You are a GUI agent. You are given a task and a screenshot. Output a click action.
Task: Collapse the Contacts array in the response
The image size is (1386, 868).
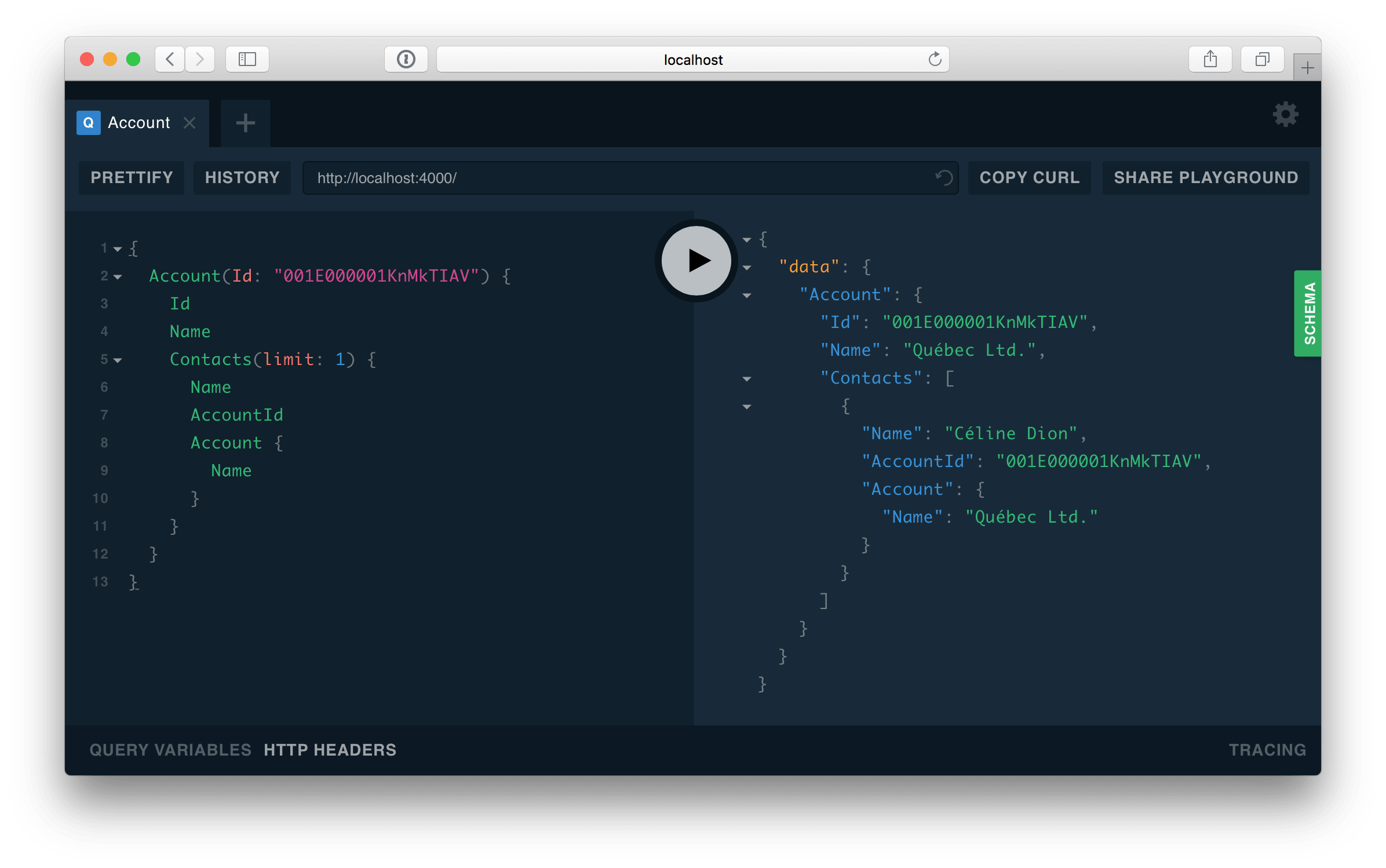tap(746, 378)
